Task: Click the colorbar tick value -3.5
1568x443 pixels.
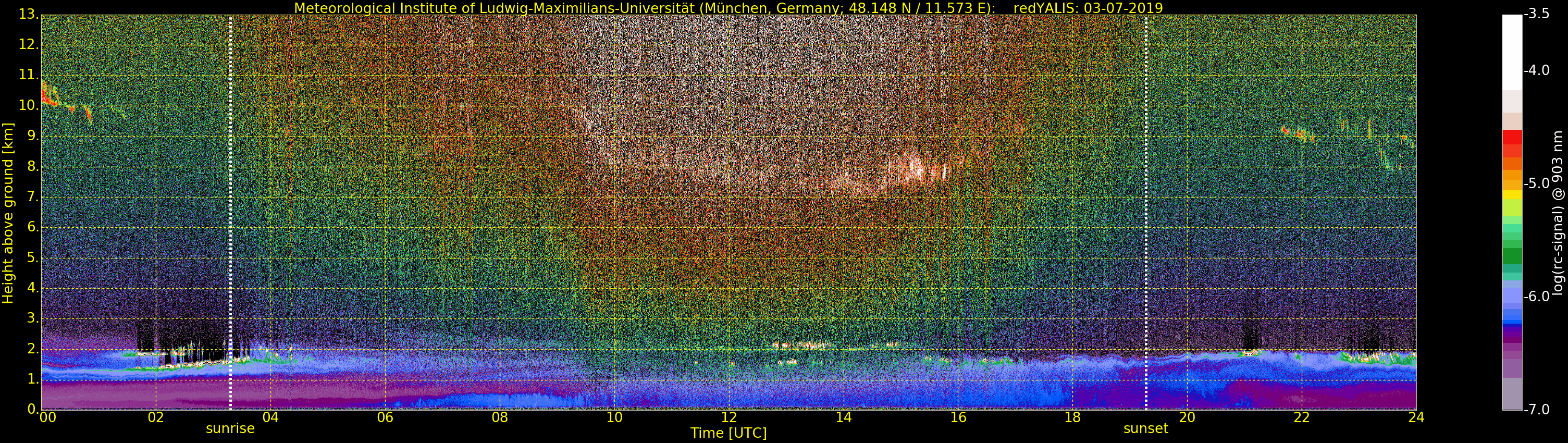Action: point(1536,14)
